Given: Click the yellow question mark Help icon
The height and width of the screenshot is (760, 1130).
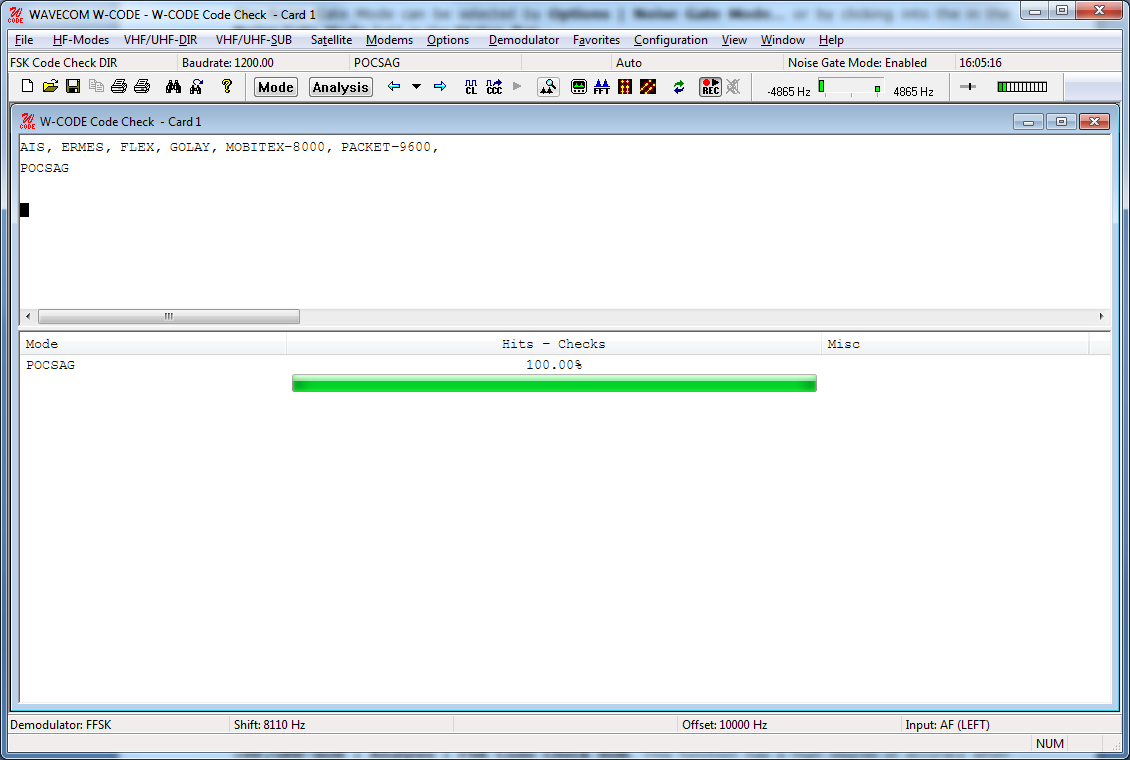Looking at the screenshot, I should coord(227,86).
